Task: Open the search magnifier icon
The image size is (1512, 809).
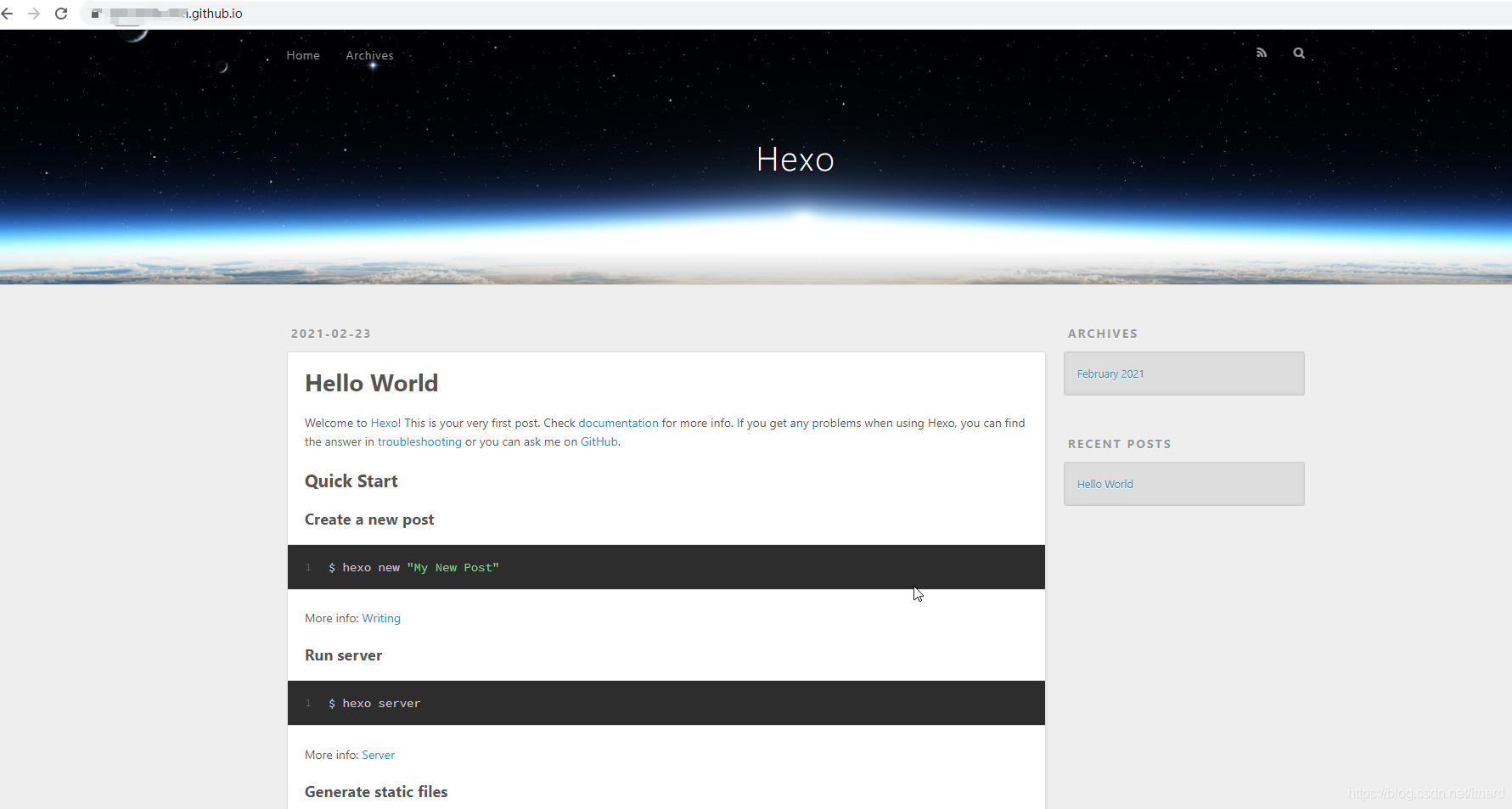Action: pos(1299,53)
